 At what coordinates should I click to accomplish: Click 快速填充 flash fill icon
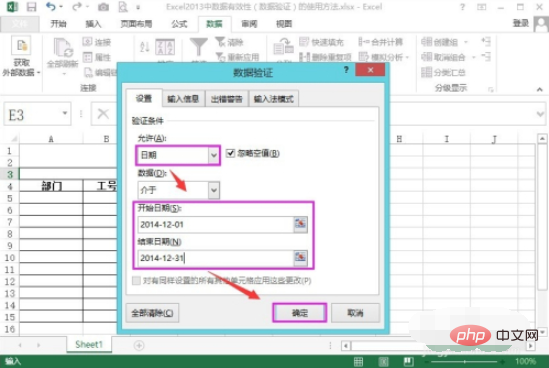[x=304, y=42]
